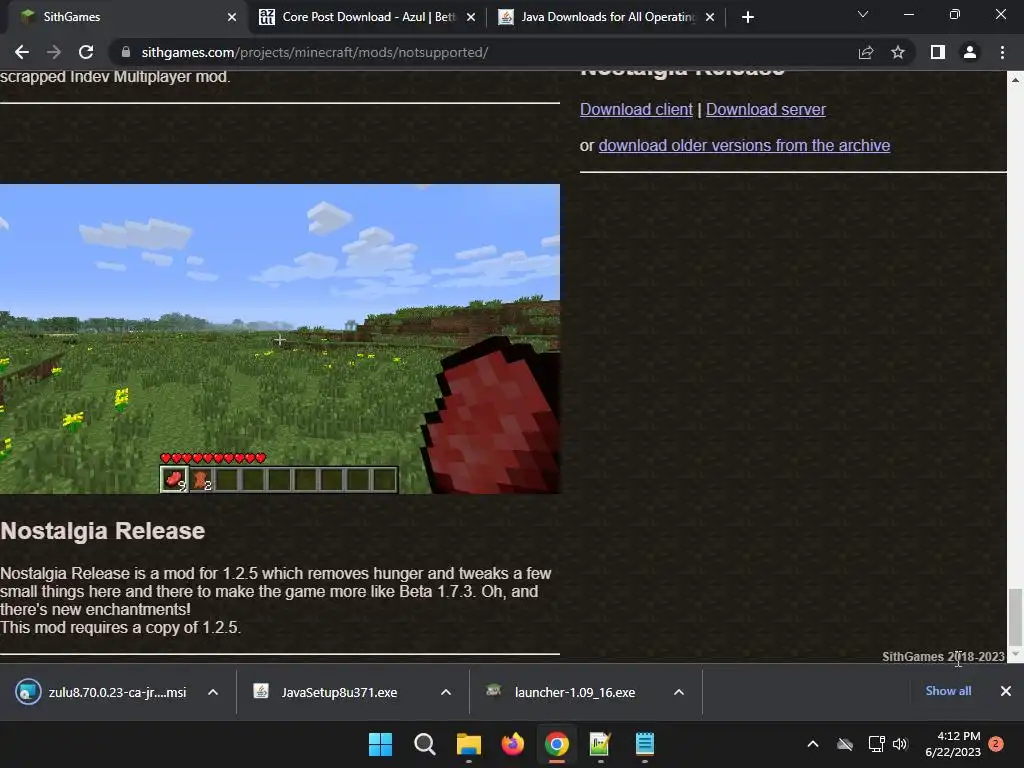Open the Windows Start menu

point(380,744)
